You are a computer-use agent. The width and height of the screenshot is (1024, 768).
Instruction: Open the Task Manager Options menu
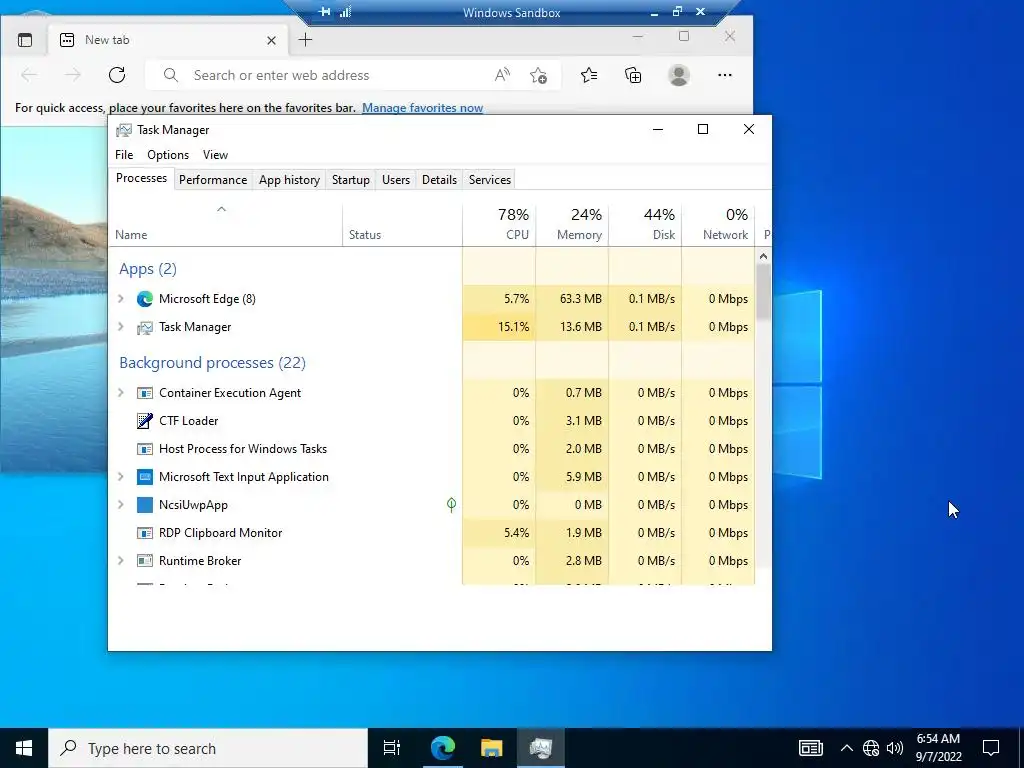point(168,155)
